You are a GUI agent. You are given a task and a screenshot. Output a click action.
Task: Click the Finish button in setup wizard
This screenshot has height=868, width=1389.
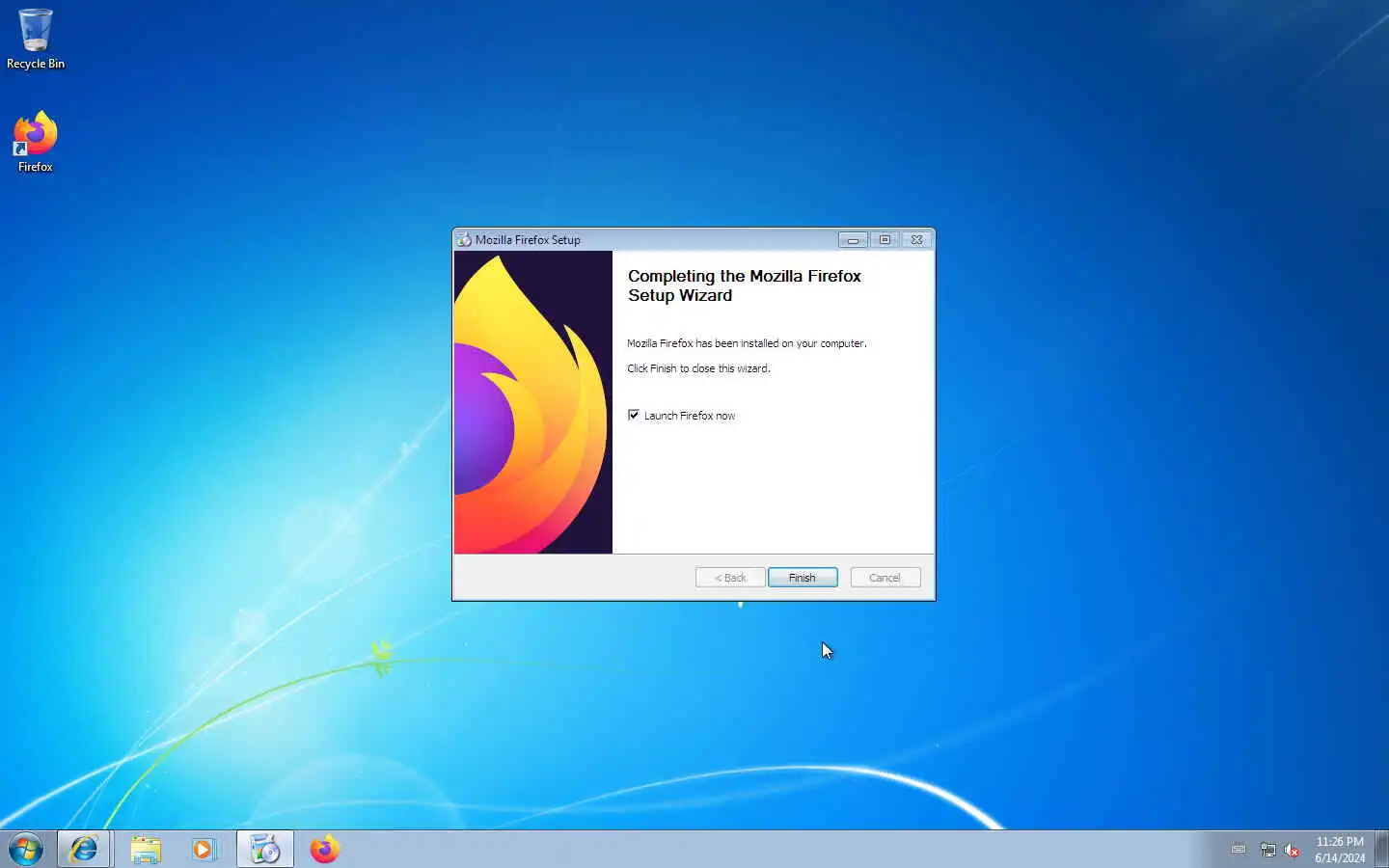click(x=803, y=578)
